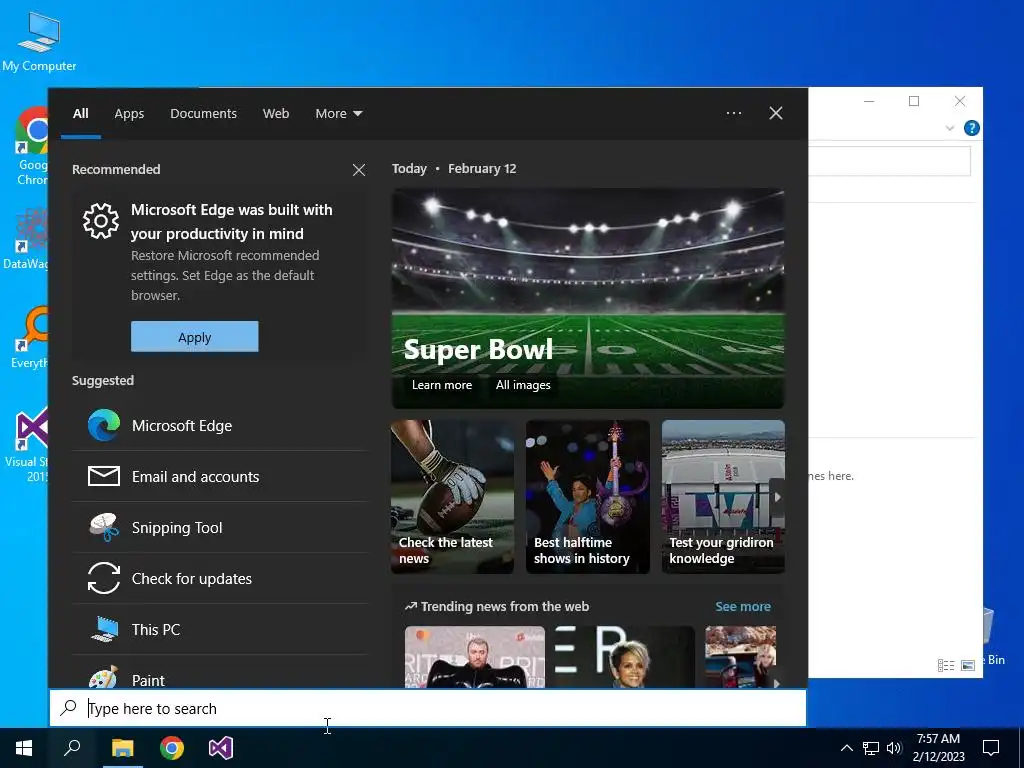Click Learn more on Super Bowl
This screenshot has height=768, width=1024.
click(441, 385)
